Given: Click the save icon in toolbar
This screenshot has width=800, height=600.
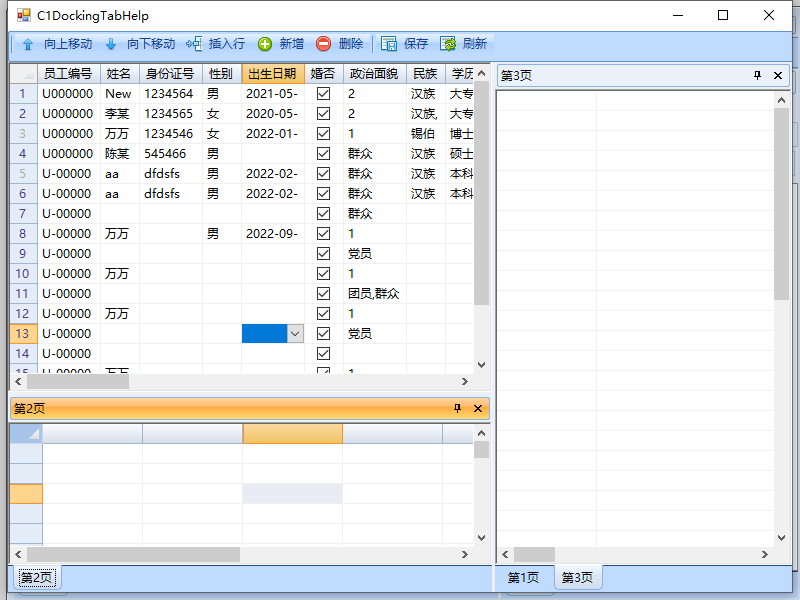Looking at the screenshot, I should tap(389, 44).
